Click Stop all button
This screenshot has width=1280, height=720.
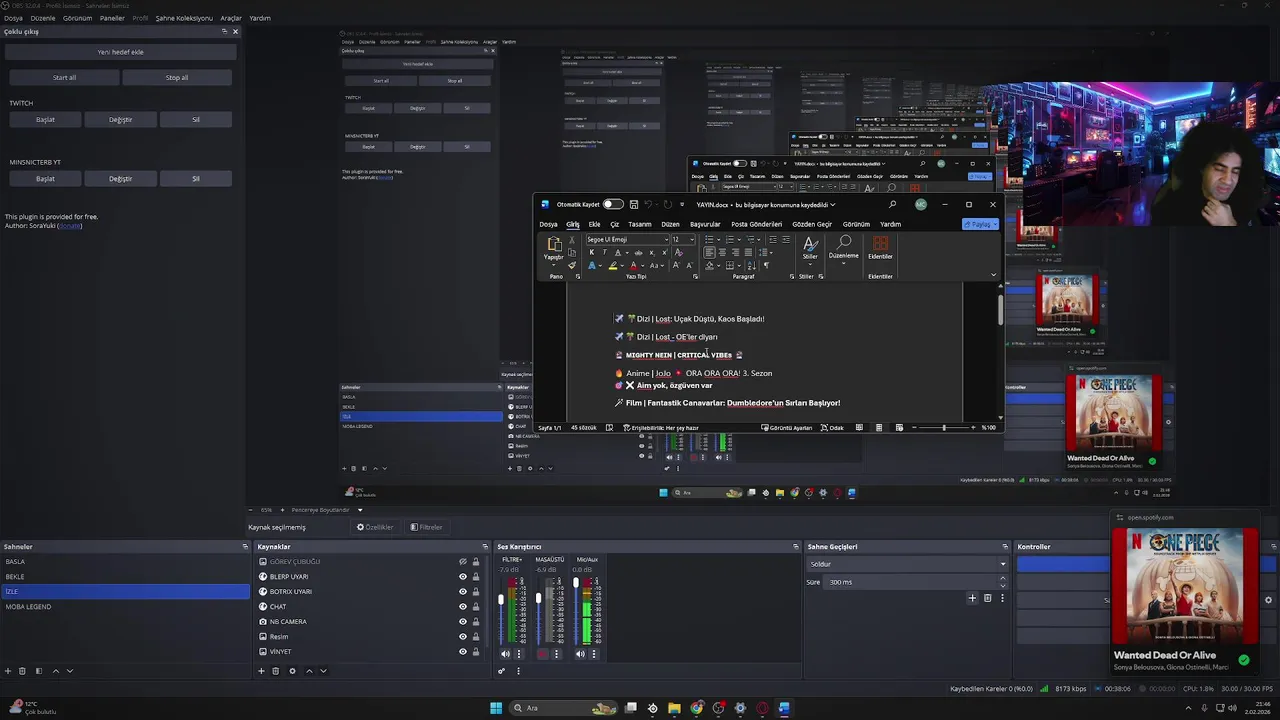point(177,77)
